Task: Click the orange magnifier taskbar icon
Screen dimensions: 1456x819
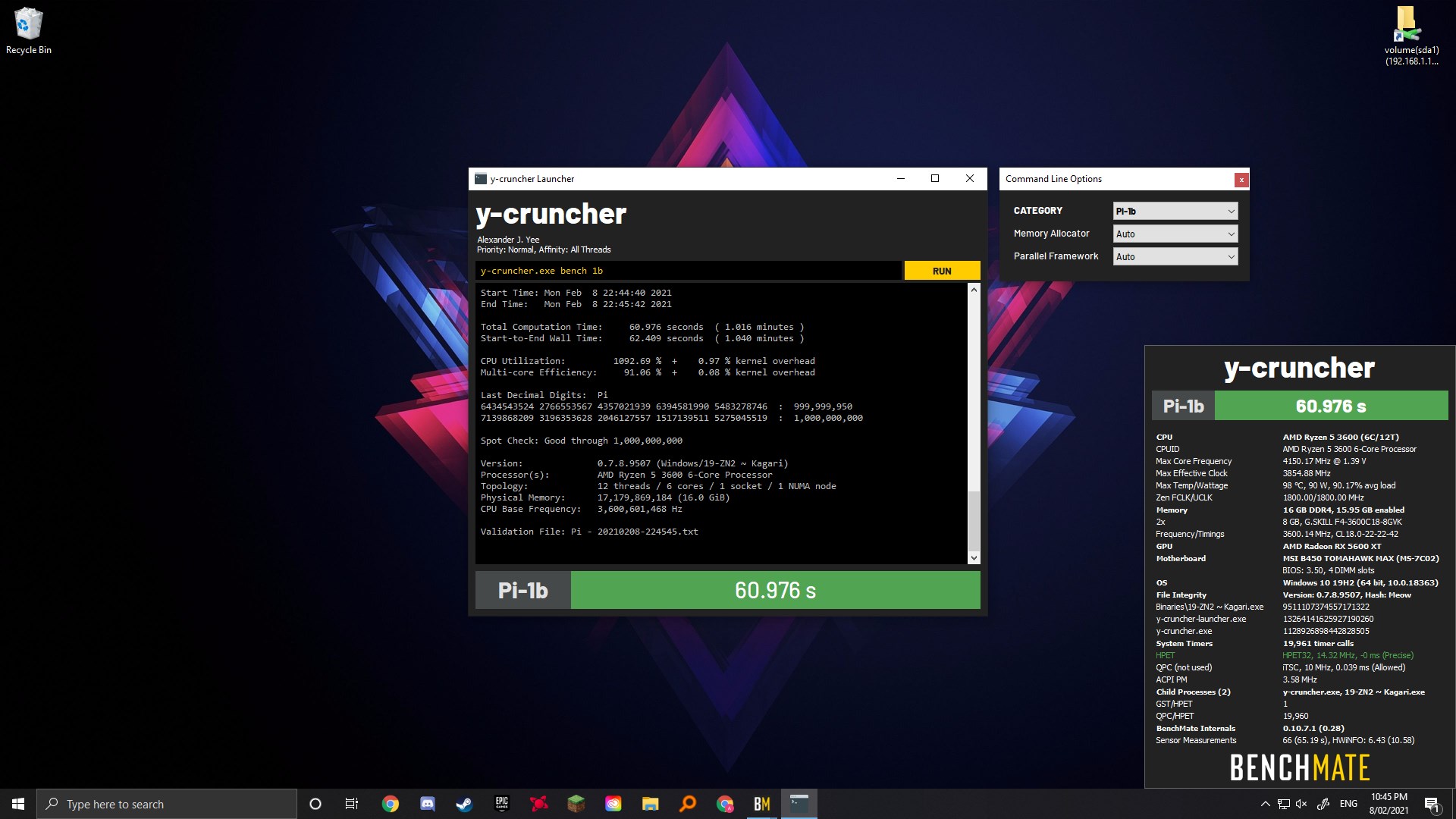Action: [688, 804]
